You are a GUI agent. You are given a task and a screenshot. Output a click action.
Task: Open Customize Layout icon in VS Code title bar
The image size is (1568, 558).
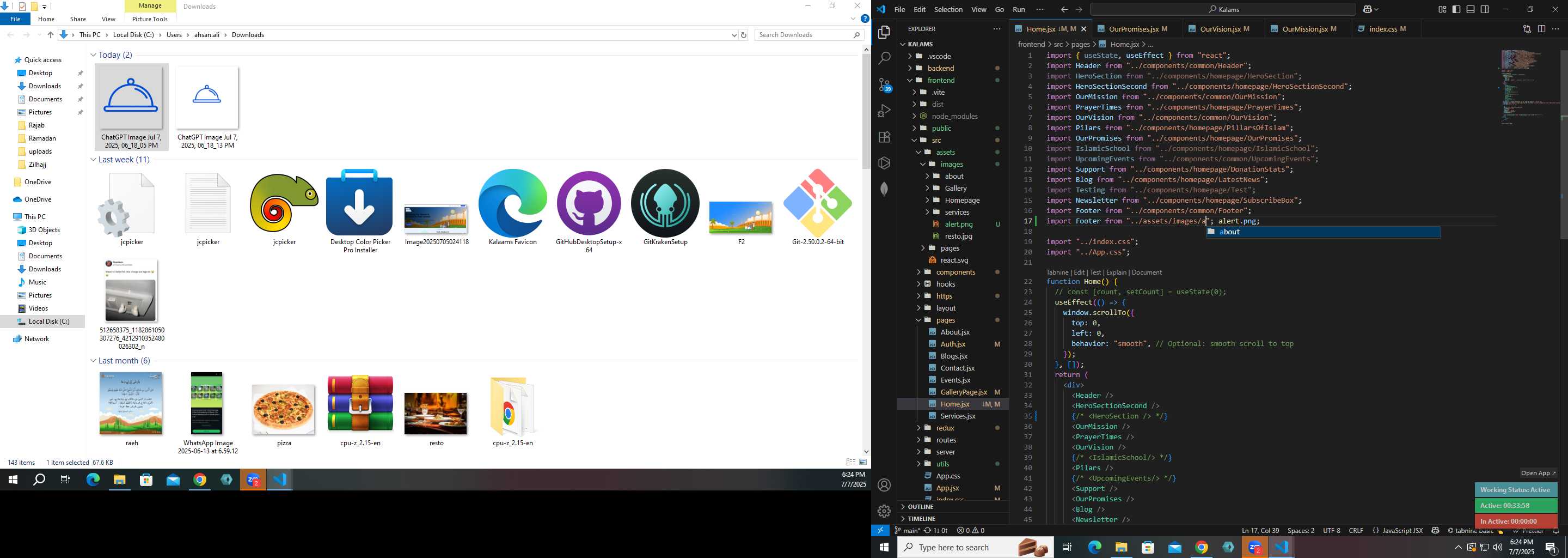click(1442, 9)
